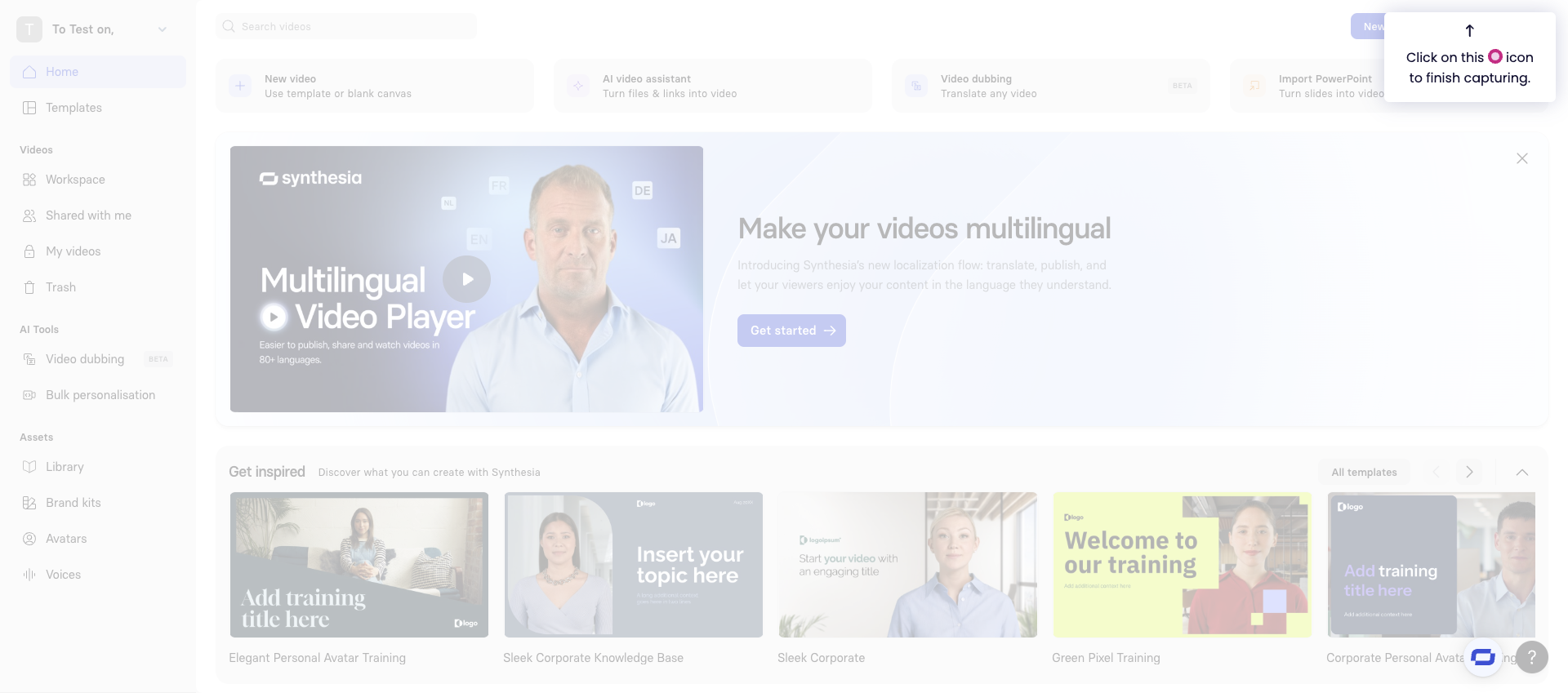
Task: Open the 'Start your video' Sleek Corporate thumbnail
Action: (x=908, y=565)
